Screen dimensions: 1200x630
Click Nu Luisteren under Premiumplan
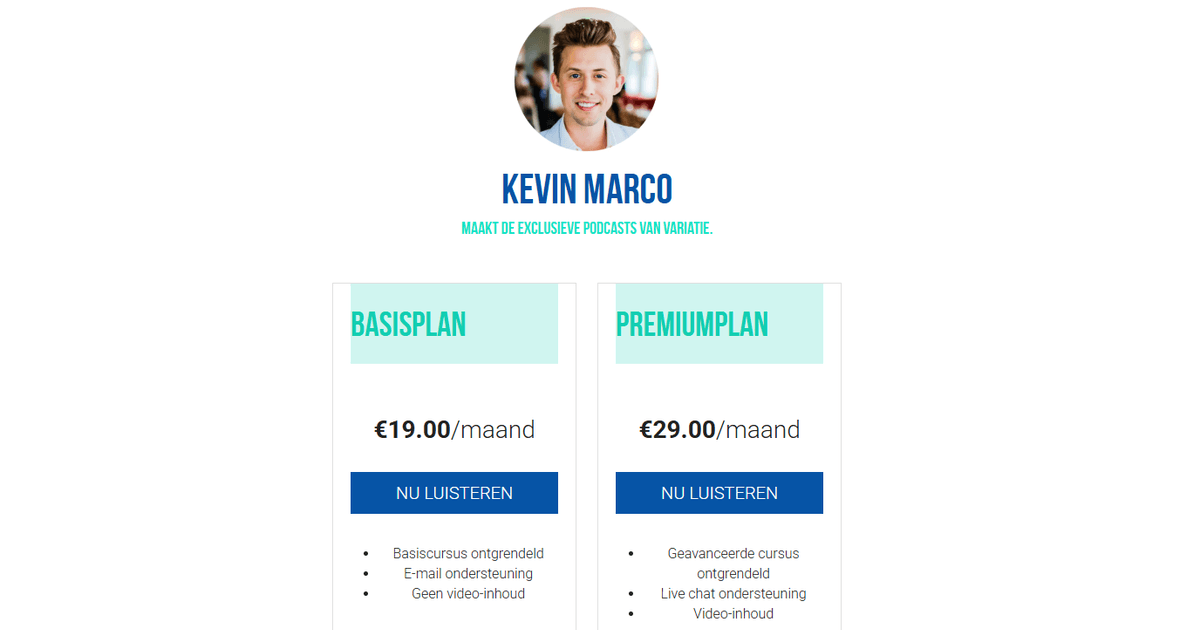coord(719,493)
